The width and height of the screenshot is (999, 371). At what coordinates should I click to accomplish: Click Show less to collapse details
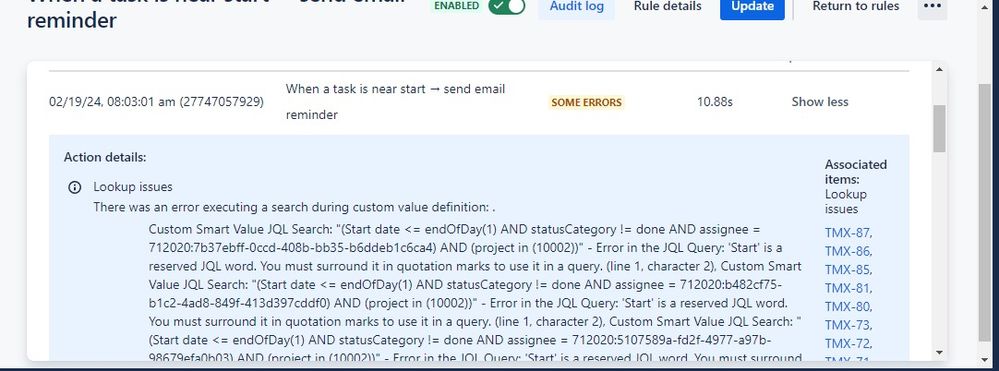(819, 102)
